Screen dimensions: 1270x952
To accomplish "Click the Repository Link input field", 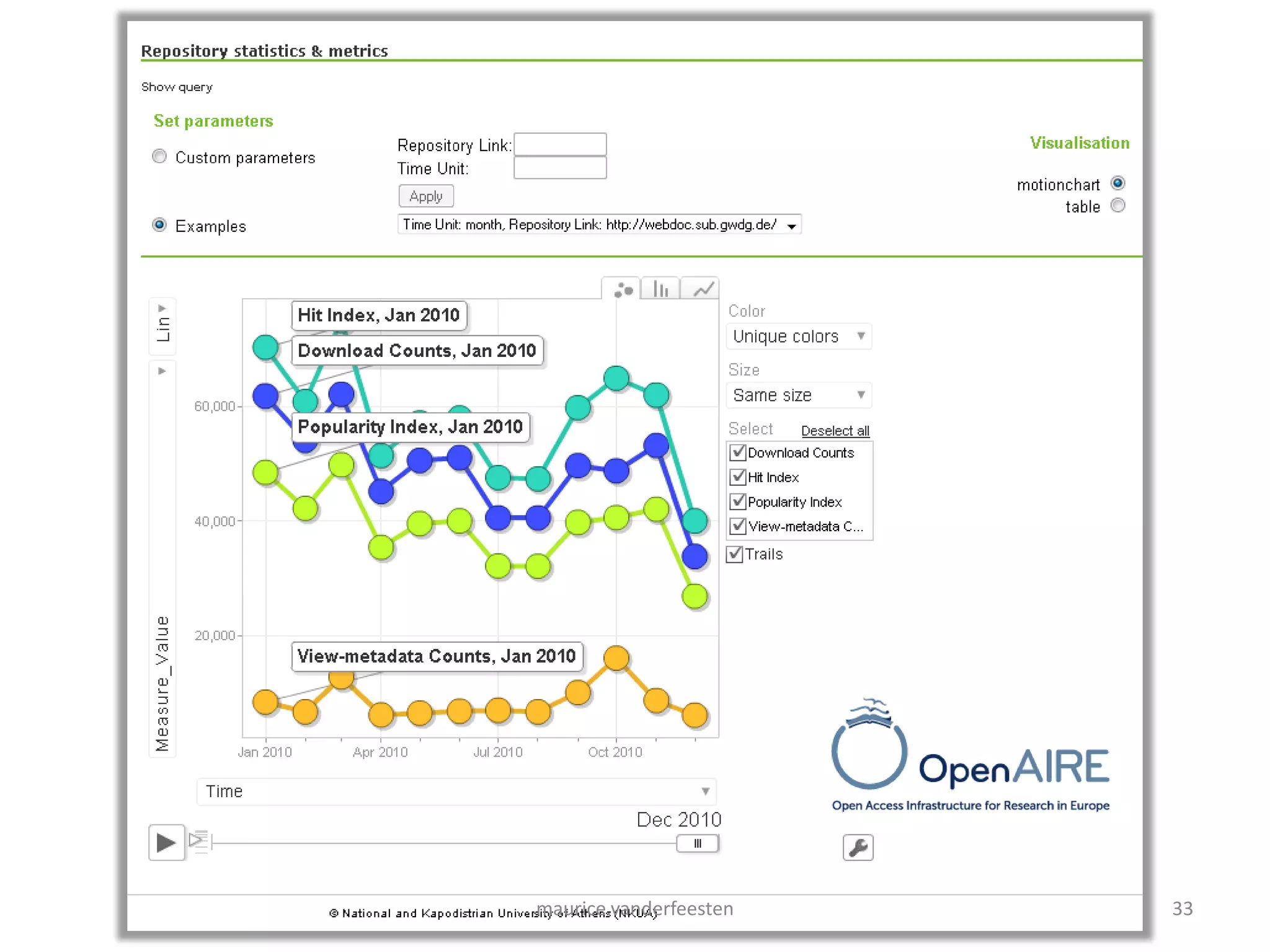I will pyautogui.click(x=560, y=144).
